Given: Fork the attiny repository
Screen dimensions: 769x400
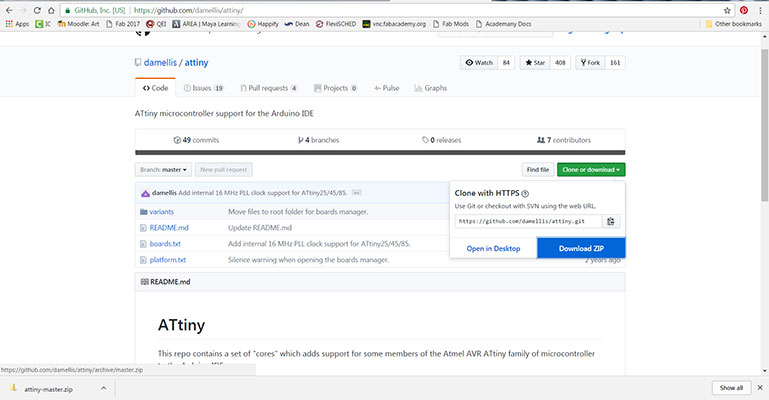Looking at the screenshot, I should coord(590,63).
